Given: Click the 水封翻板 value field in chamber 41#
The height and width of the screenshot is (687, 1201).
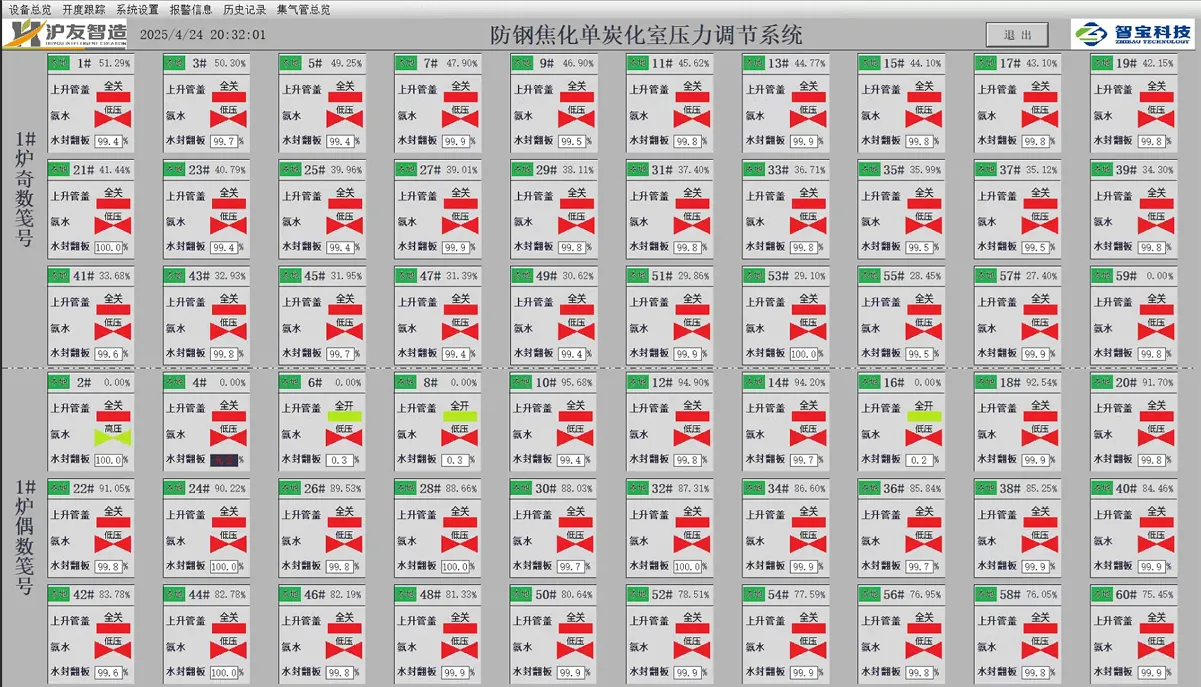Looking at the screenshot, I should (109, 354).
